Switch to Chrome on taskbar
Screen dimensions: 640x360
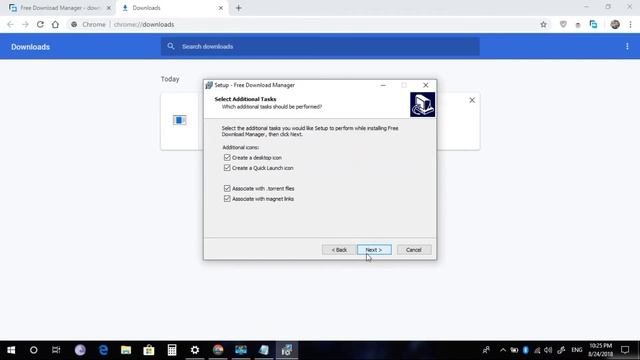pyautogui.click(x=218, y=350)
